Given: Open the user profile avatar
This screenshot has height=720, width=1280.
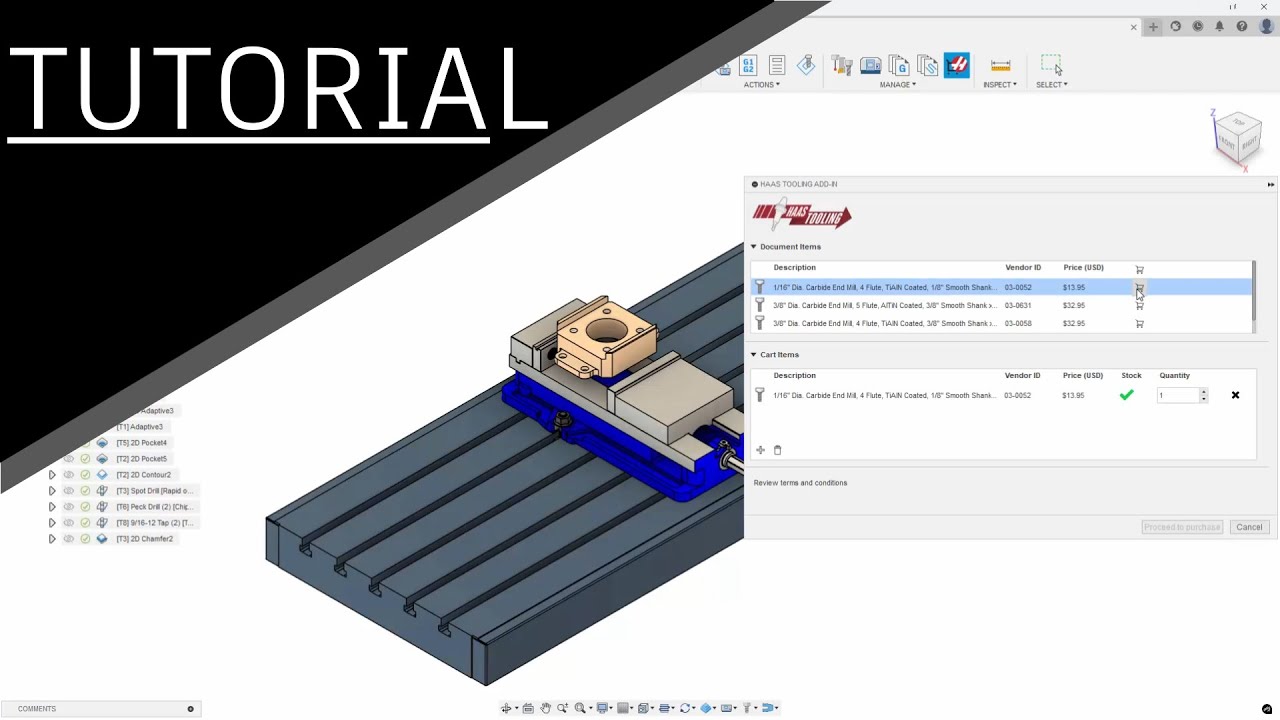Looking at the screenshot, I should (1266, 27).
